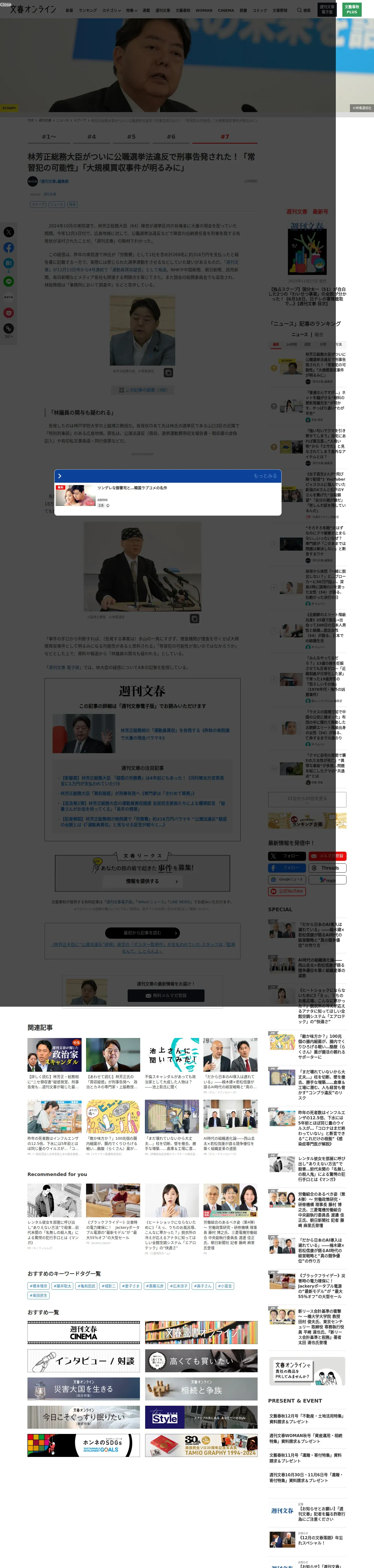This screenshot has width=374, height=1568.
Task: Click the ad popup left chevron arrow
Action: point(60,476)
